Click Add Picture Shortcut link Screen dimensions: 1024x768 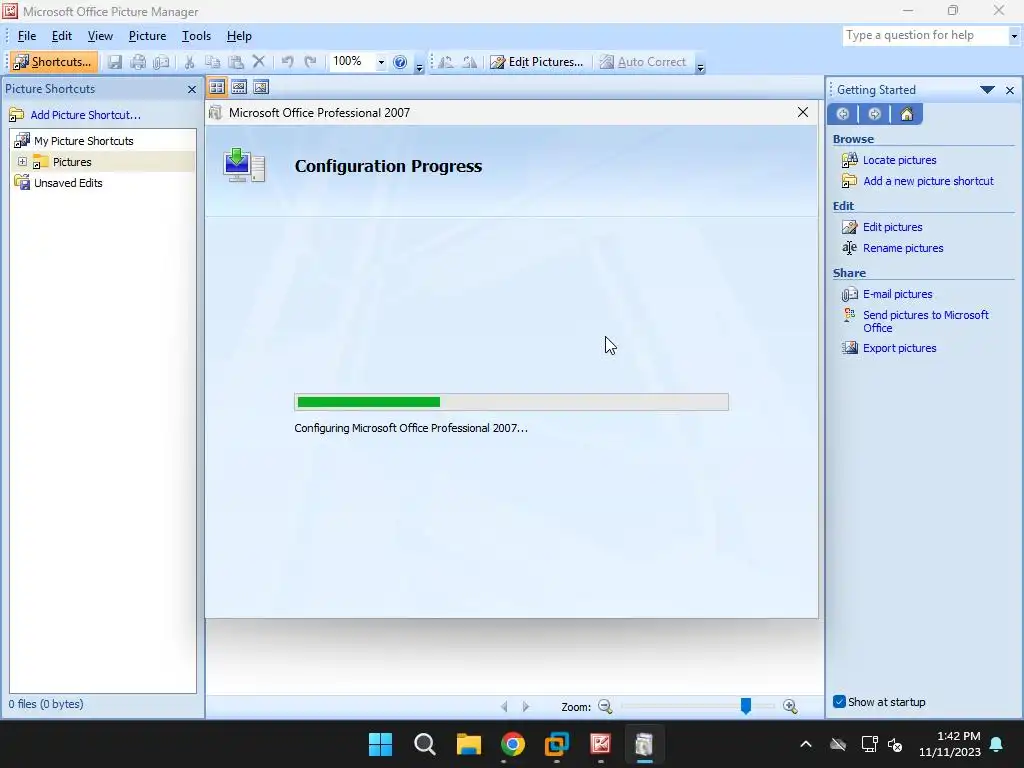[86, 115]
